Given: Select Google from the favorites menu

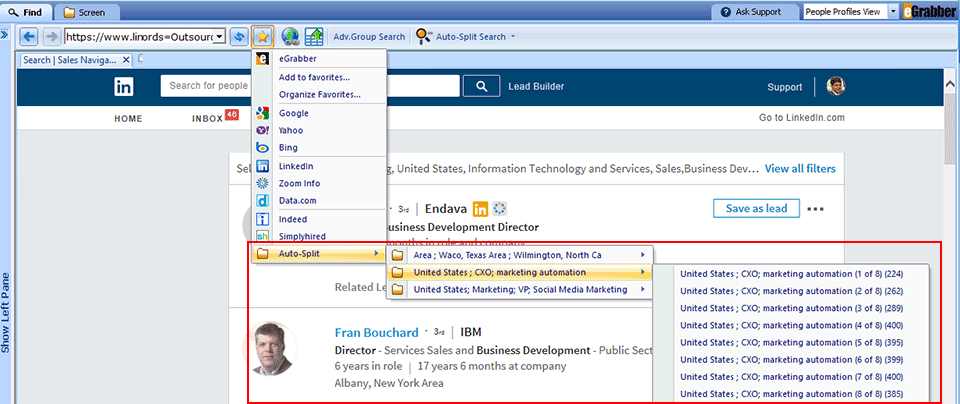Looking at the screenshot, I should point(319,113).
